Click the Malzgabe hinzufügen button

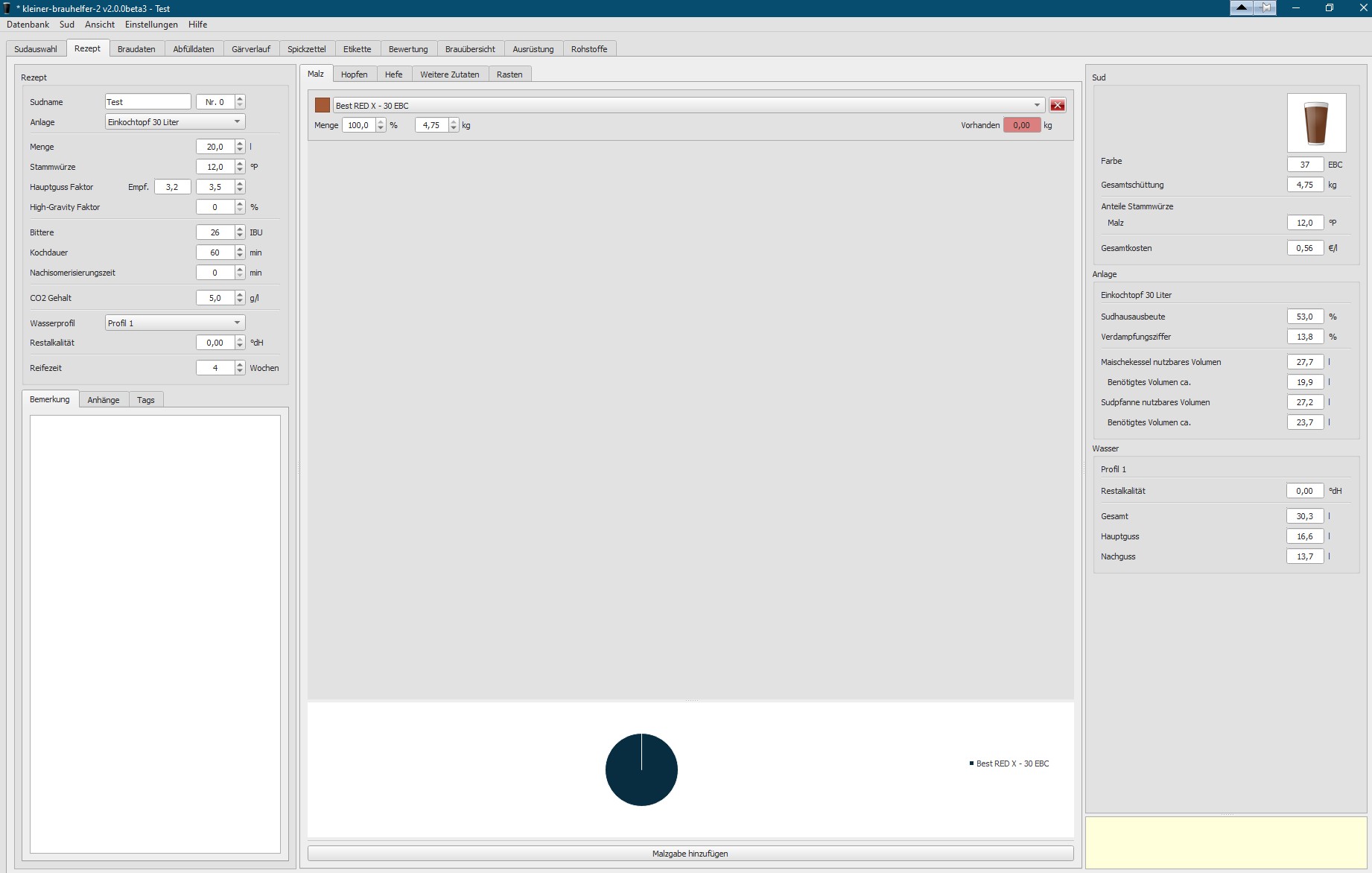690,854
